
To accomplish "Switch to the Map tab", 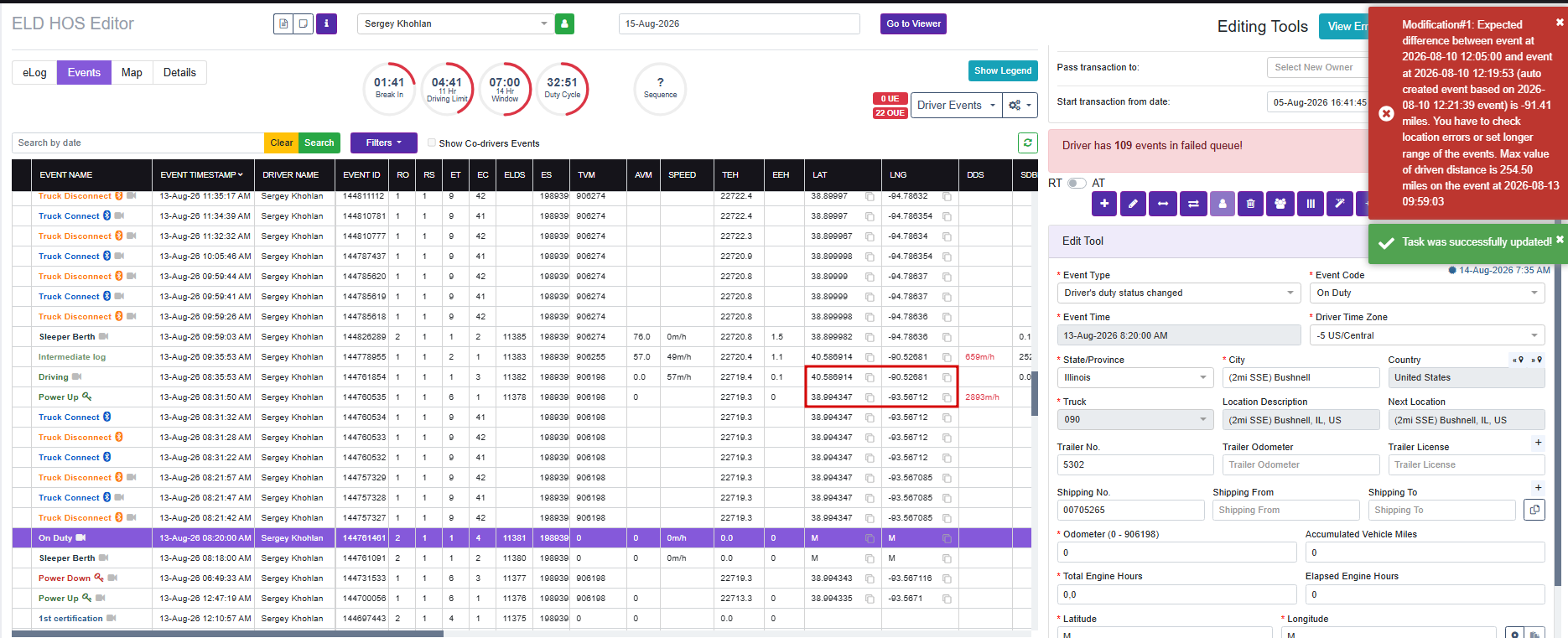I will (132, 73).
